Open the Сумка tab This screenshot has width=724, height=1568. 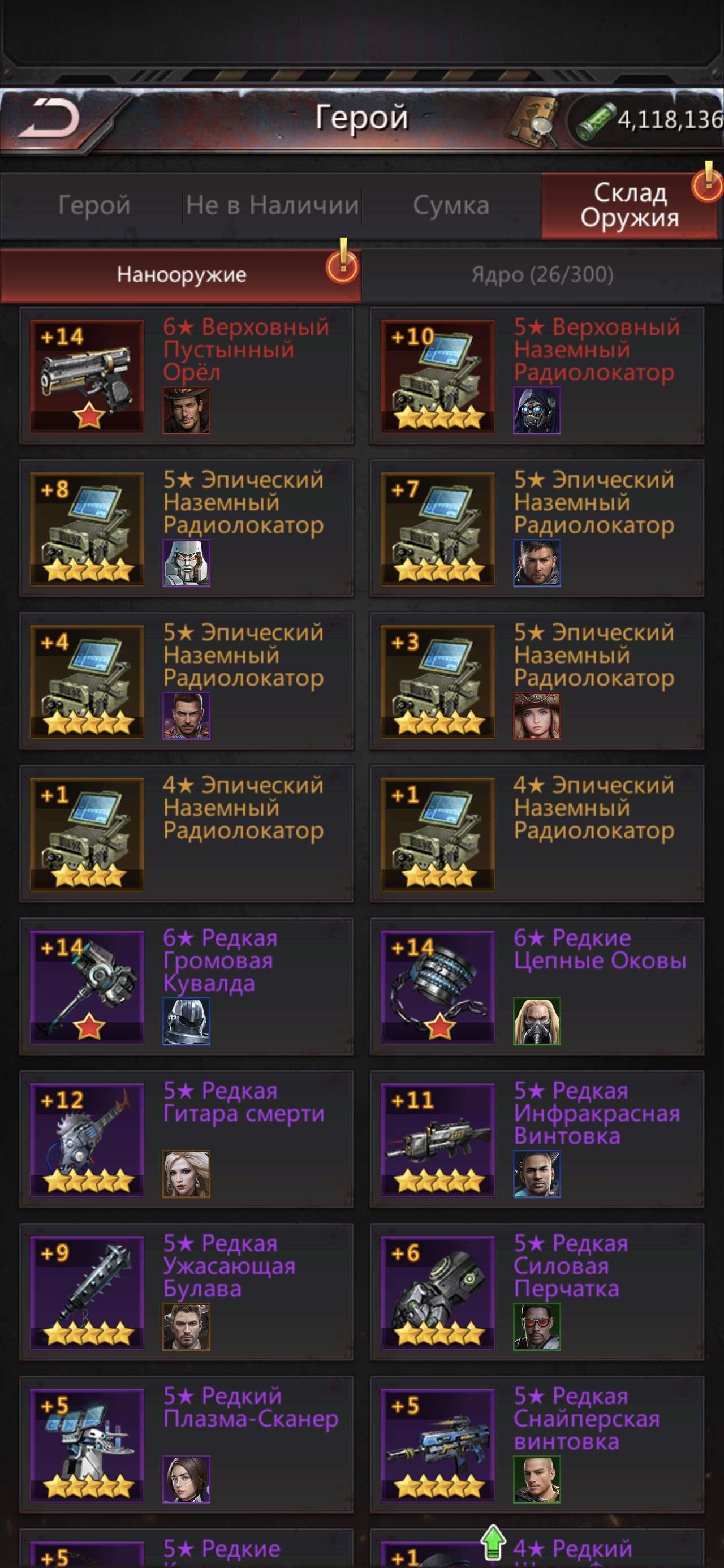click(x=451, y=205)
